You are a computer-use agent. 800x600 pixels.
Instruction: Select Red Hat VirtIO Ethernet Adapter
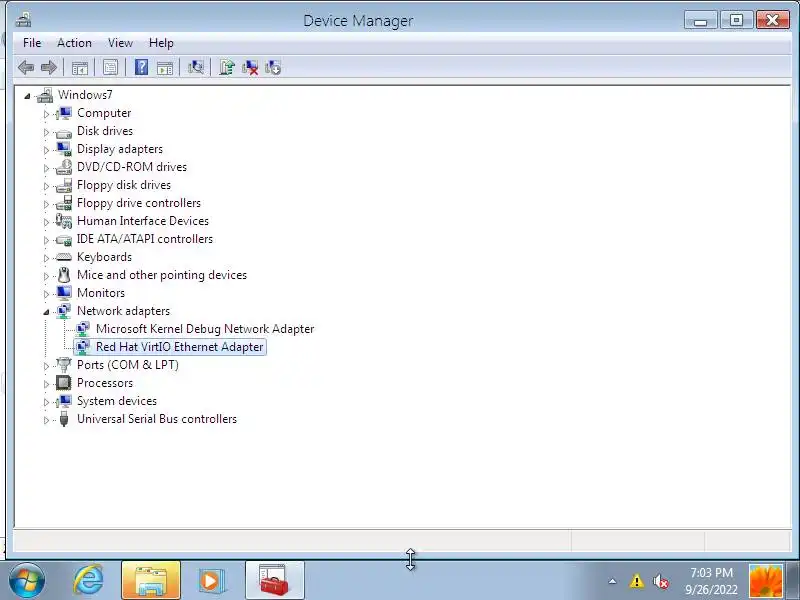pos(180,347)
